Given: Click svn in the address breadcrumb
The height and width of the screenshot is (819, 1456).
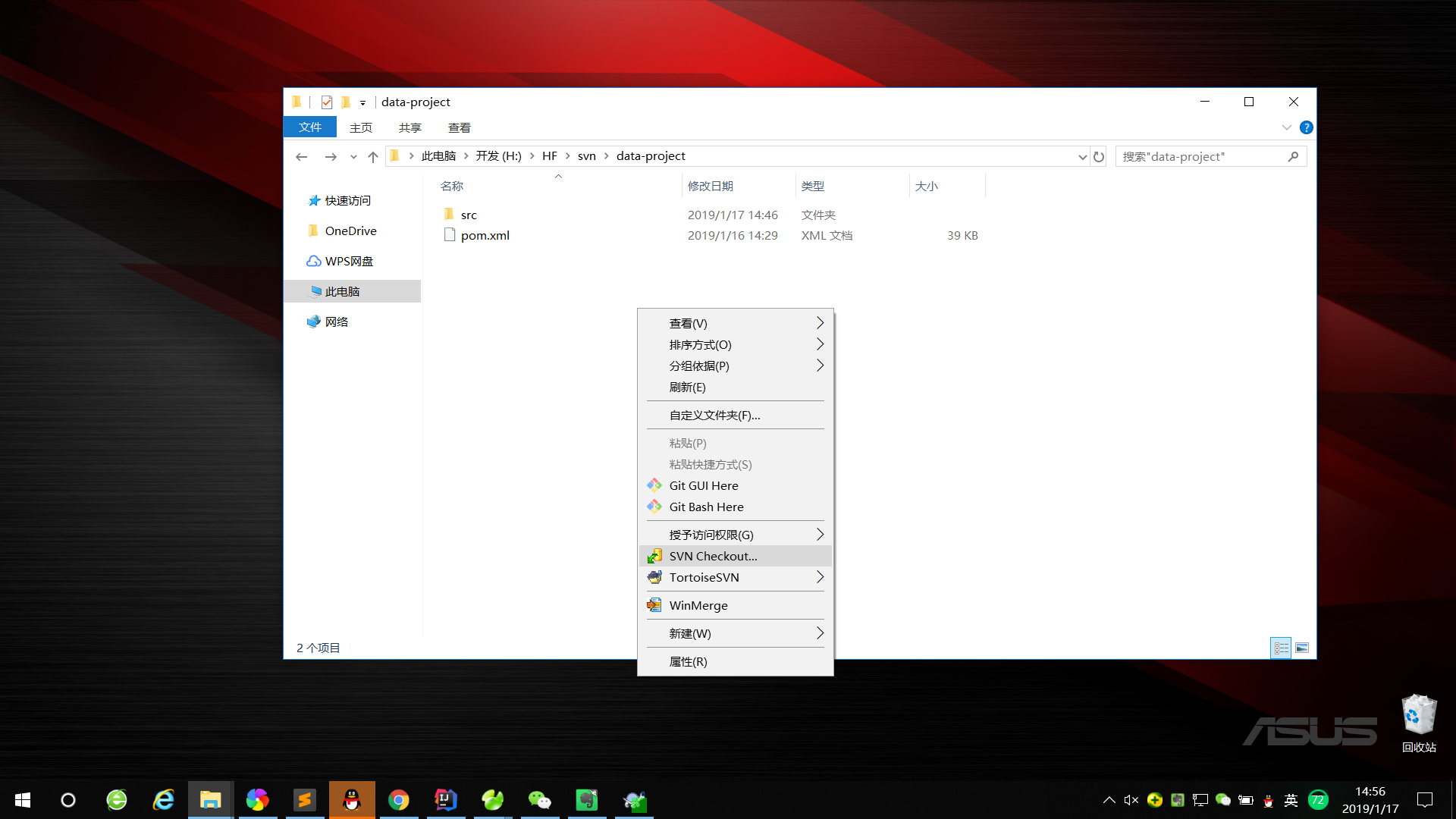Looking at the screenshot, I should (x=586, y=155).
